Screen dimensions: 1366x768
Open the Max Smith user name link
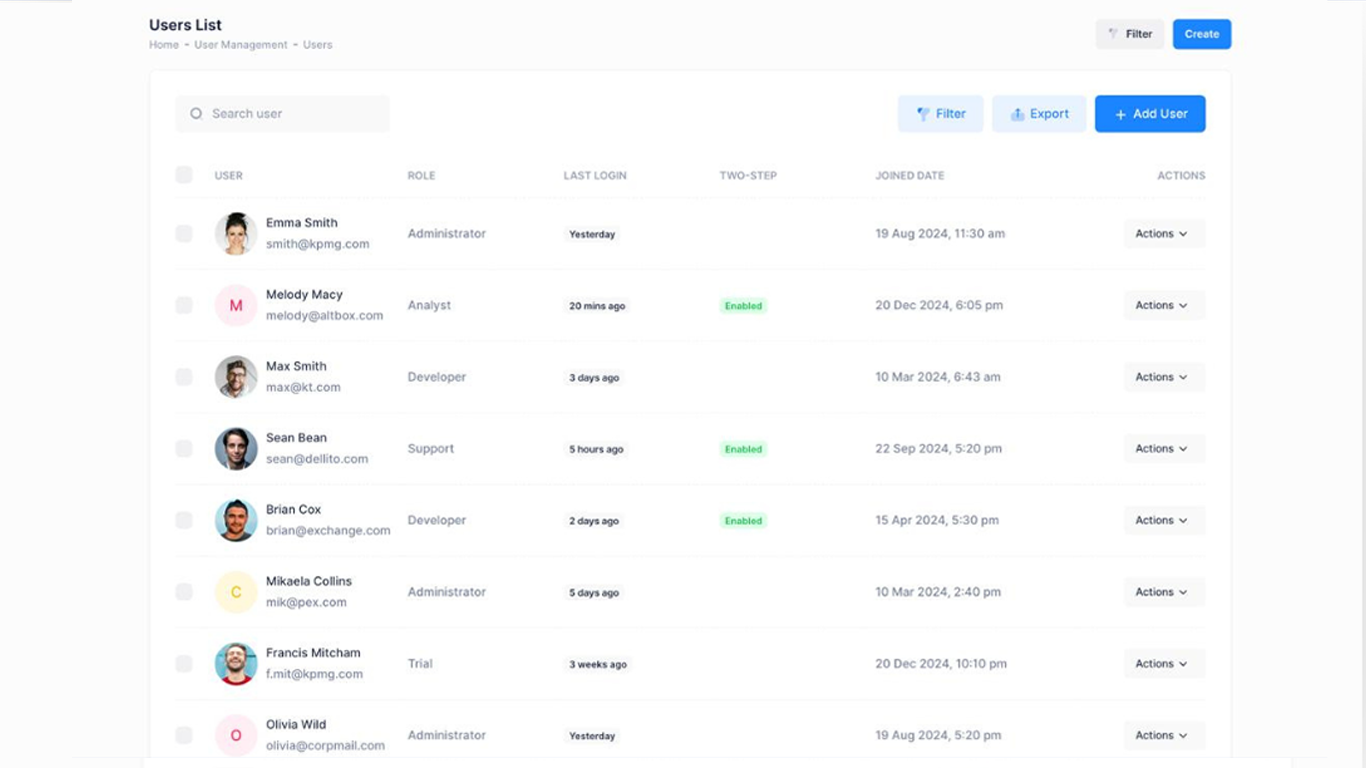point(296,366)
